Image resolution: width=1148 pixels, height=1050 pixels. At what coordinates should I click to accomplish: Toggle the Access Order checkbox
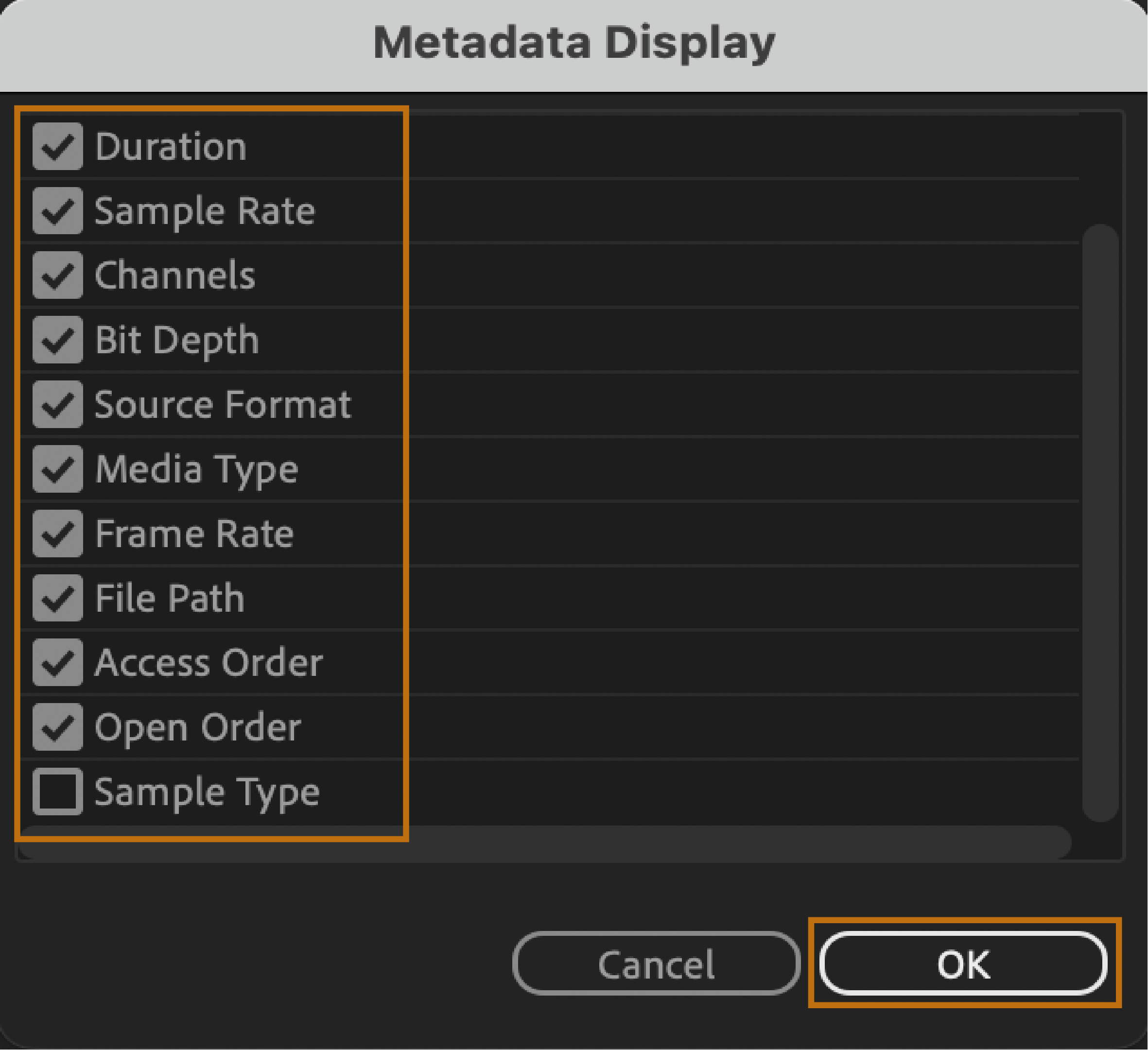pos(57,662)
